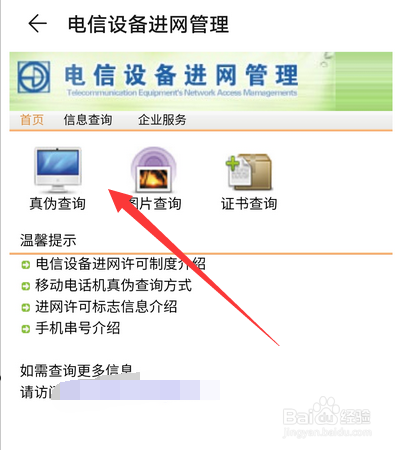The image size is (400, 450).
Task: Open the 信息查询 menu
Action: [x=88, y=120]
